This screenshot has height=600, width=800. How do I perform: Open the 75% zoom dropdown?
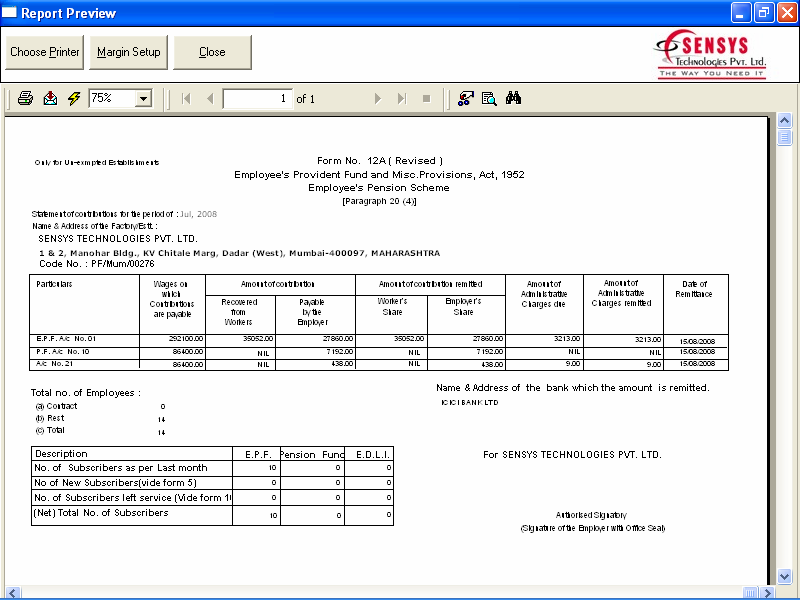pyautogui.click(x=143, y=98)
